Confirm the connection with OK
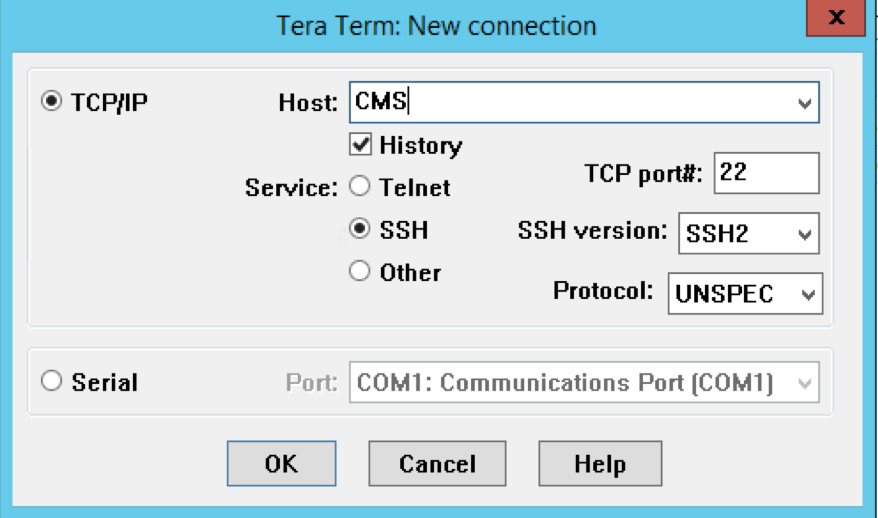 click(x=282, y=464)
